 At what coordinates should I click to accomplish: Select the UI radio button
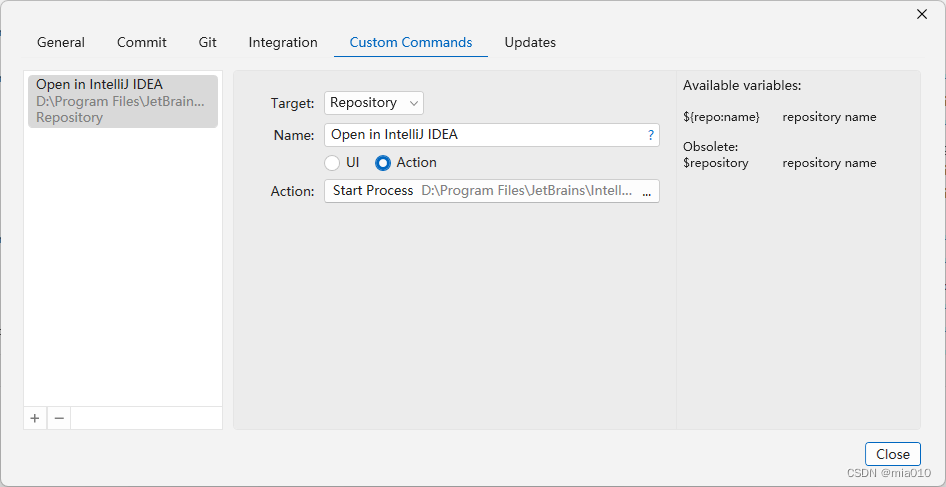(333, 163)
